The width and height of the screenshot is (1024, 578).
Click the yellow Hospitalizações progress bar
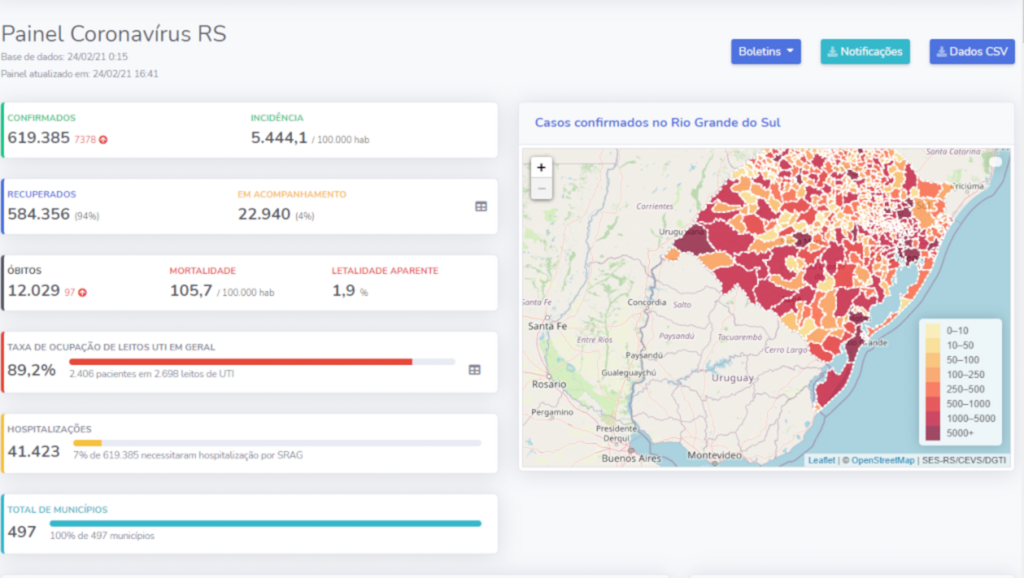tap(87, 443)
